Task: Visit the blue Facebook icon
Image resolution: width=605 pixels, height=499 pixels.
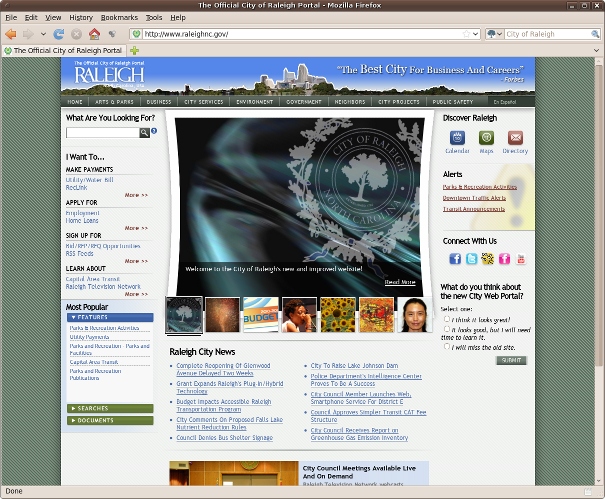Action: 455,259
